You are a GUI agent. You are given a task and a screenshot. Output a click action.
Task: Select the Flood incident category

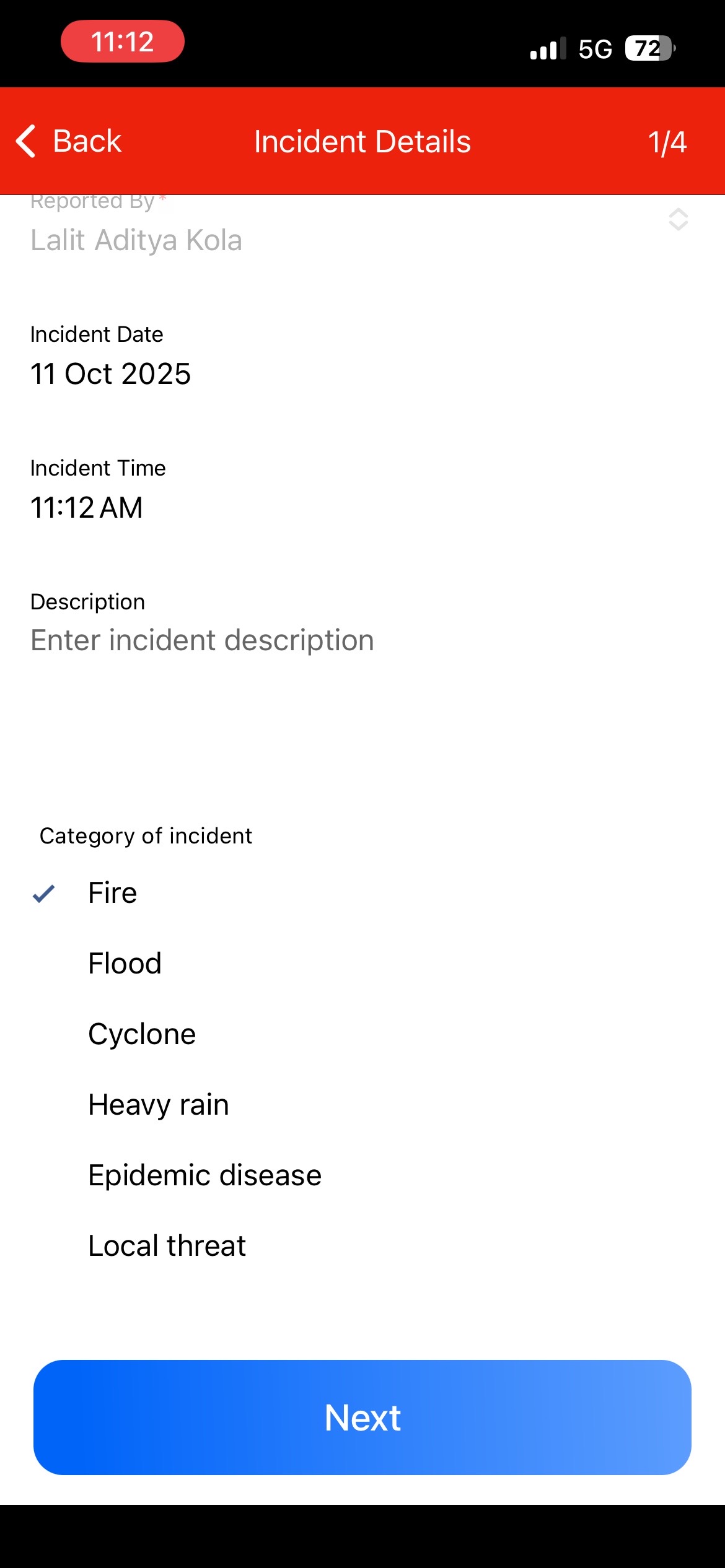pyautogui.click(x=125, y=964)
